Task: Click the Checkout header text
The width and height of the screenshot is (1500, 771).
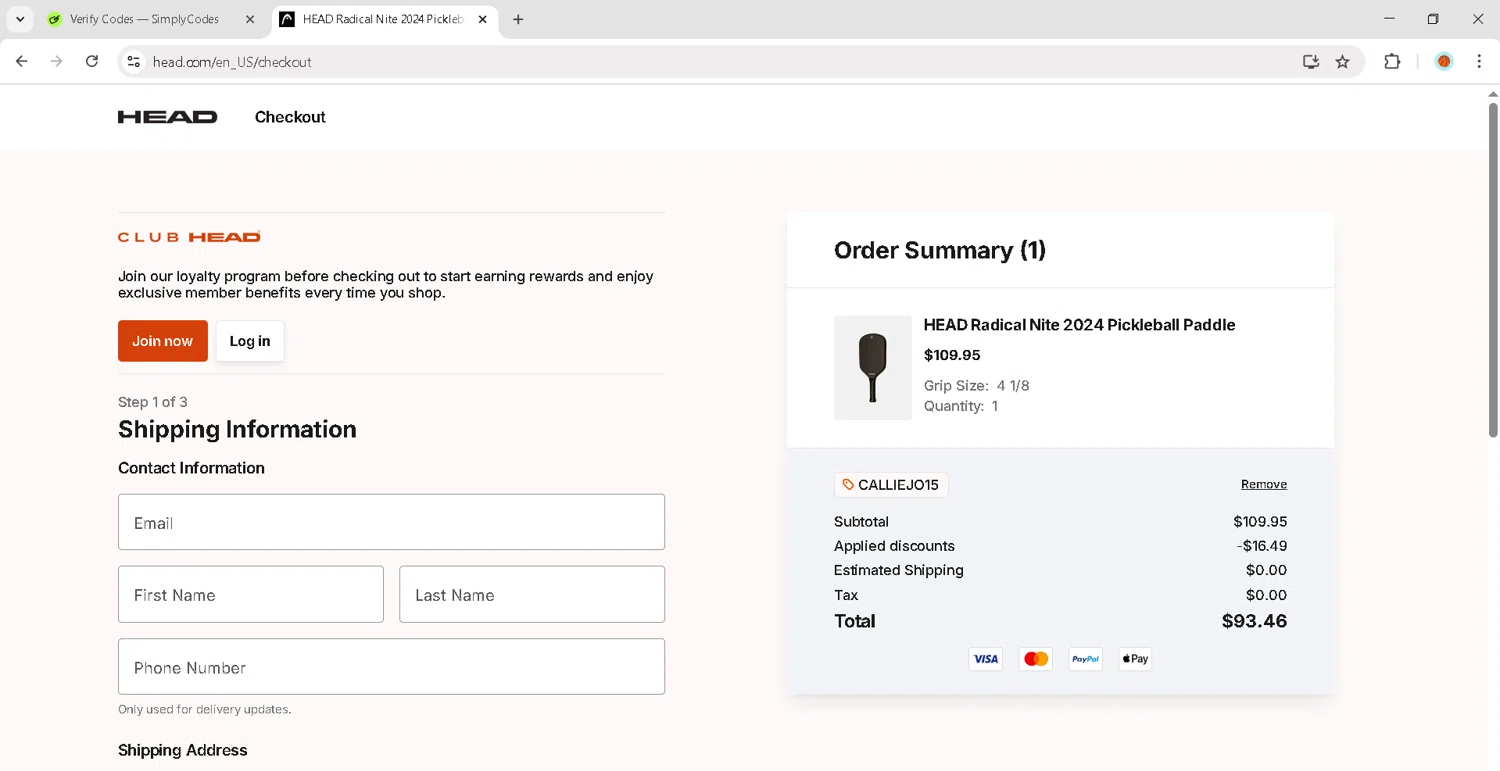Action: coord(290,117)
